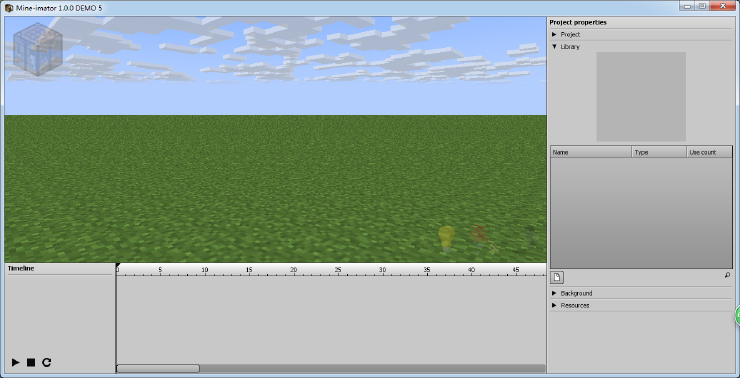Sort library by Use count column
This screenshot has height=378, width=740.
pos(709,152)
